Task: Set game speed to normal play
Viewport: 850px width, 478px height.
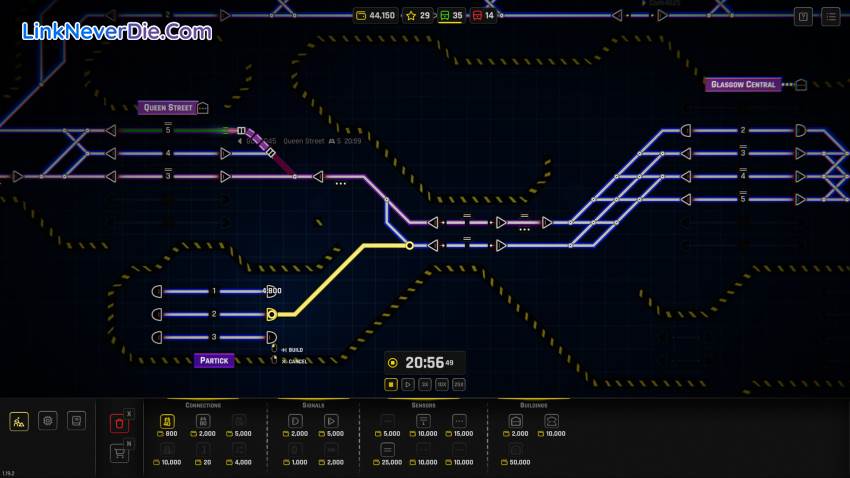Action: click(408, 384)
